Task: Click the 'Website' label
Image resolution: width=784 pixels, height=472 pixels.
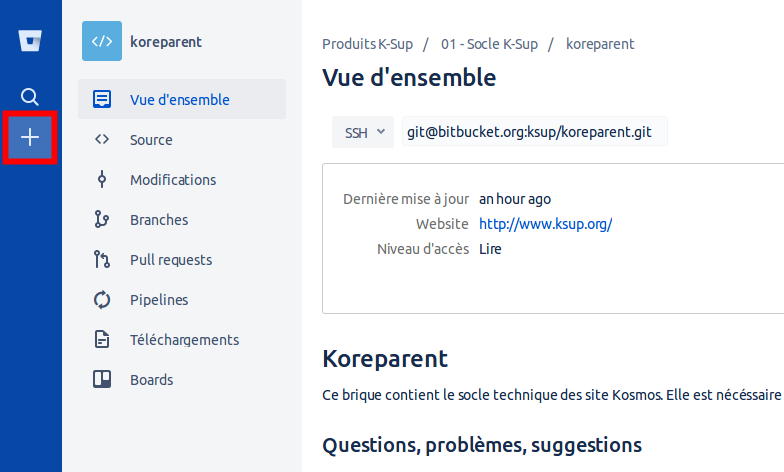Action: (x=442, y=224)
